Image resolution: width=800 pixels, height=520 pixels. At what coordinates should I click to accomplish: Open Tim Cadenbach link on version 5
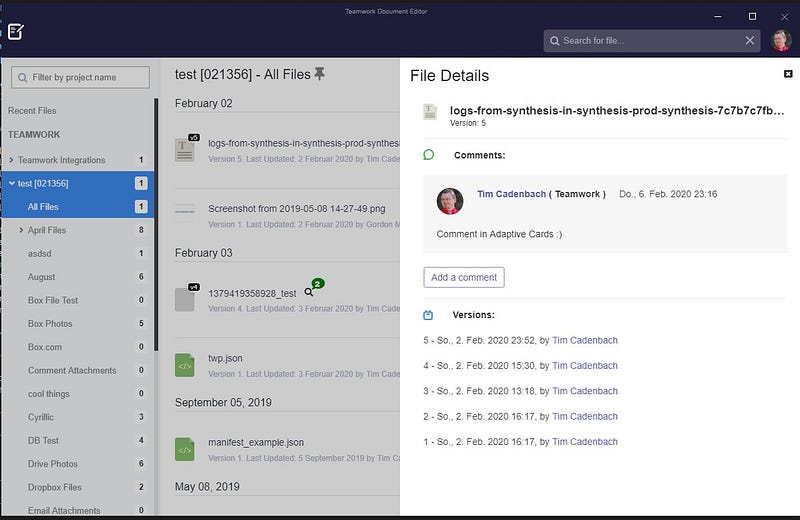[585, 340]
